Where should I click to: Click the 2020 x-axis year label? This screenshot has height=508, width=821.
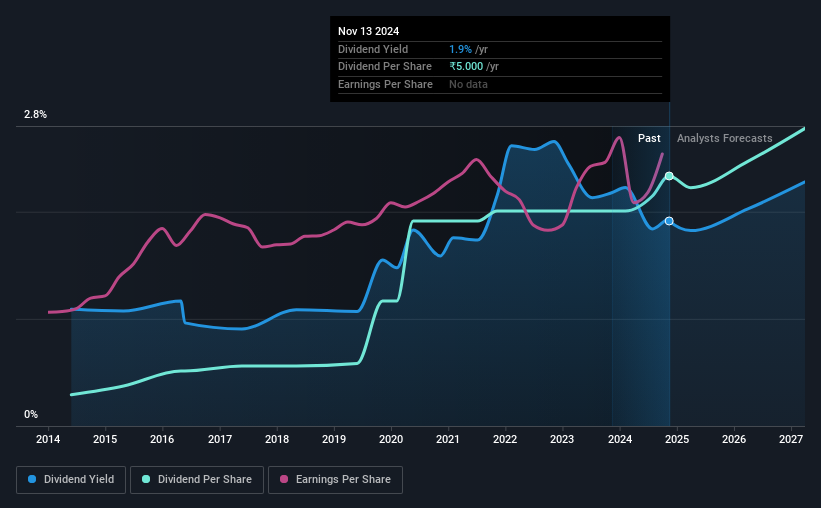(391, 439)
